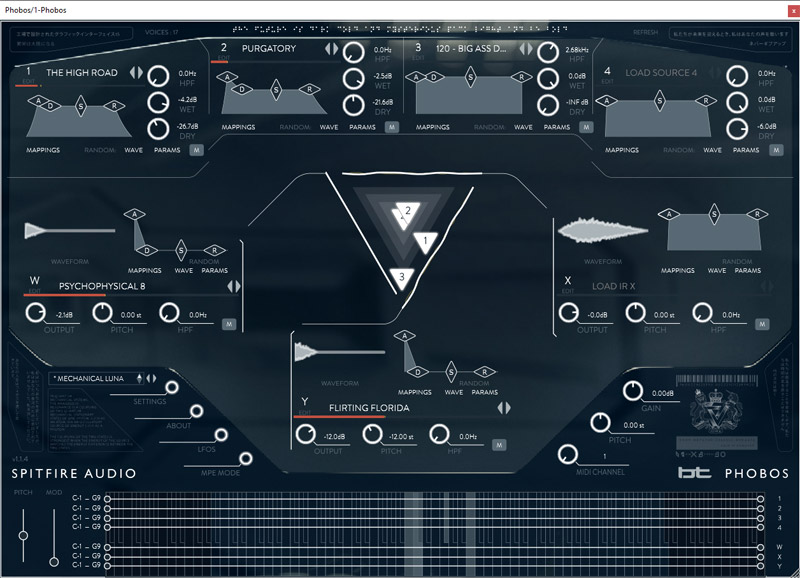Open Mappings for convolver X
Viewport: 800px width, 578px height.
point(677,270)
